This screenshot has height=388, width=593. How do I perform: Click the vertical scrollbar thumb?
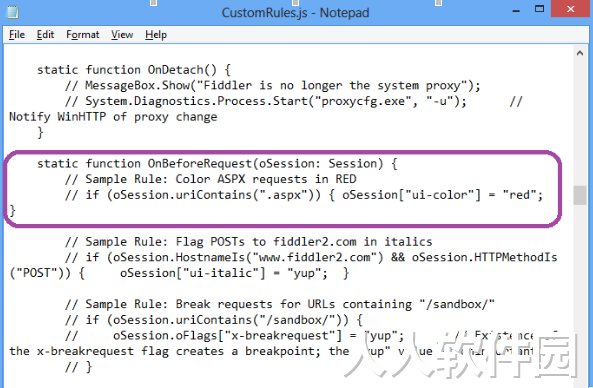580,195
